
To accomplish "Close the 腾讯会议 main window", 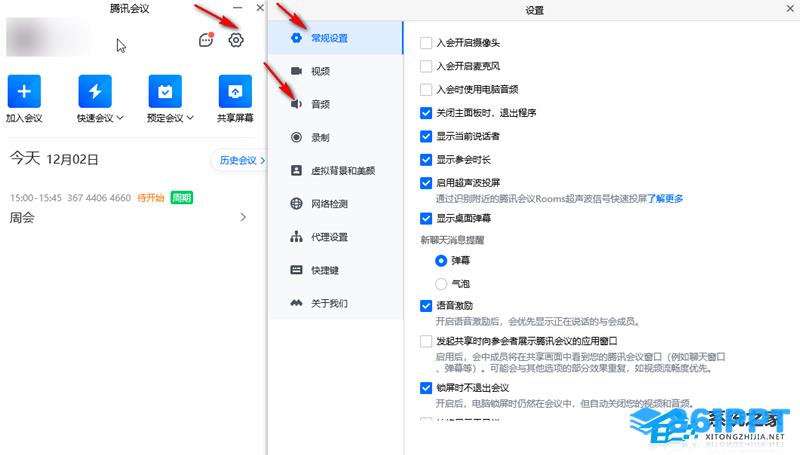I will (x=260, y=8).
